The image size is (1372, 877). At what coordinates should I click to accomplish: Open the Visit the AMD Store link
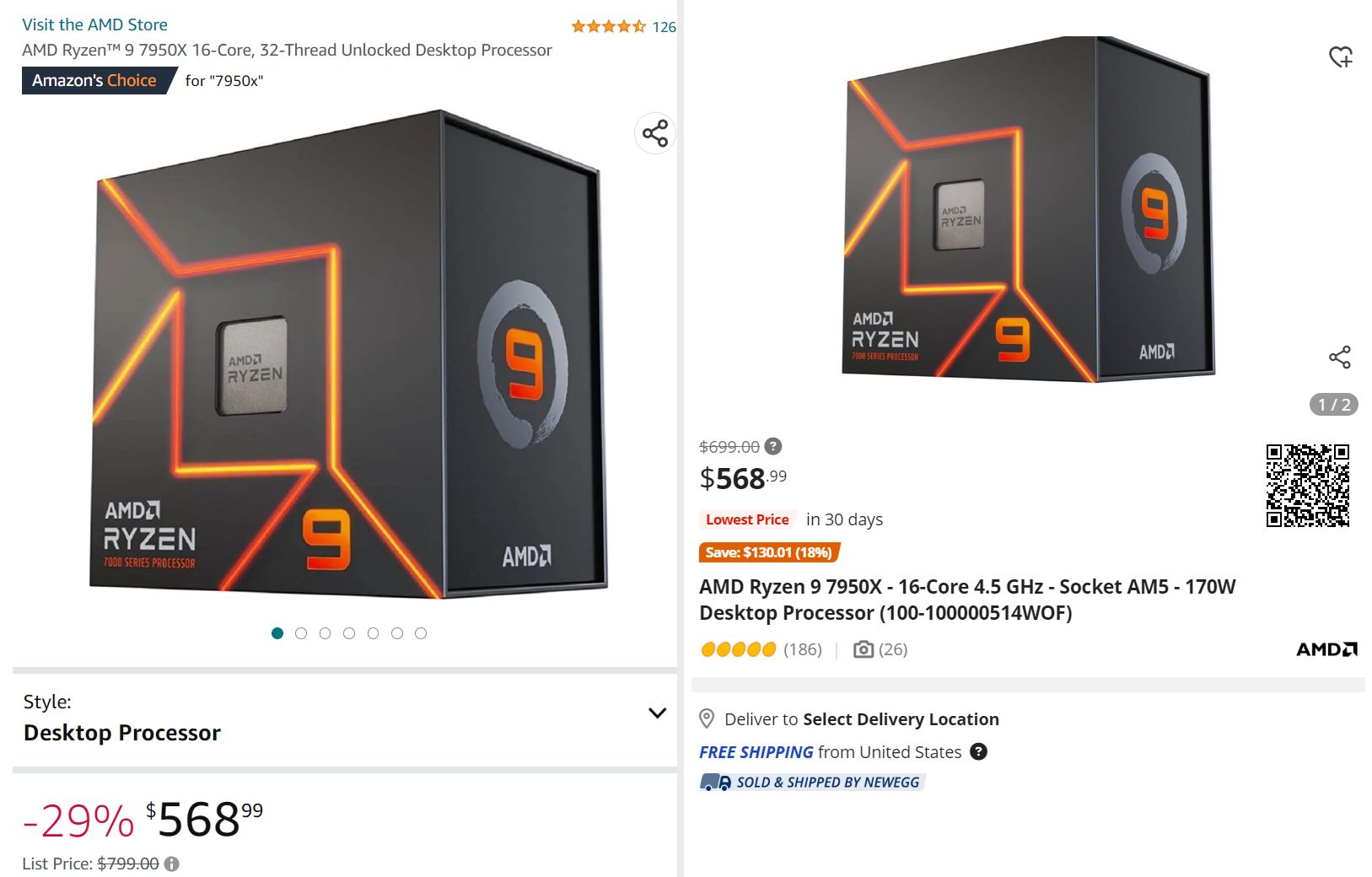coord(94,24)
